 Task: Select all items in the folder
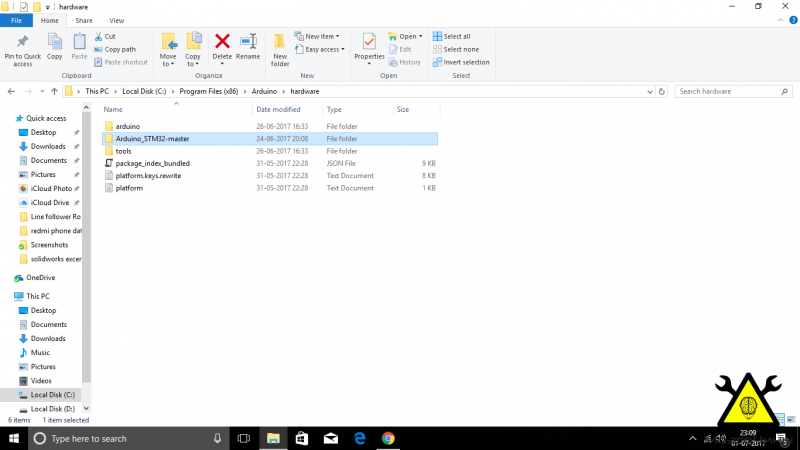click(x=452, y=36)
